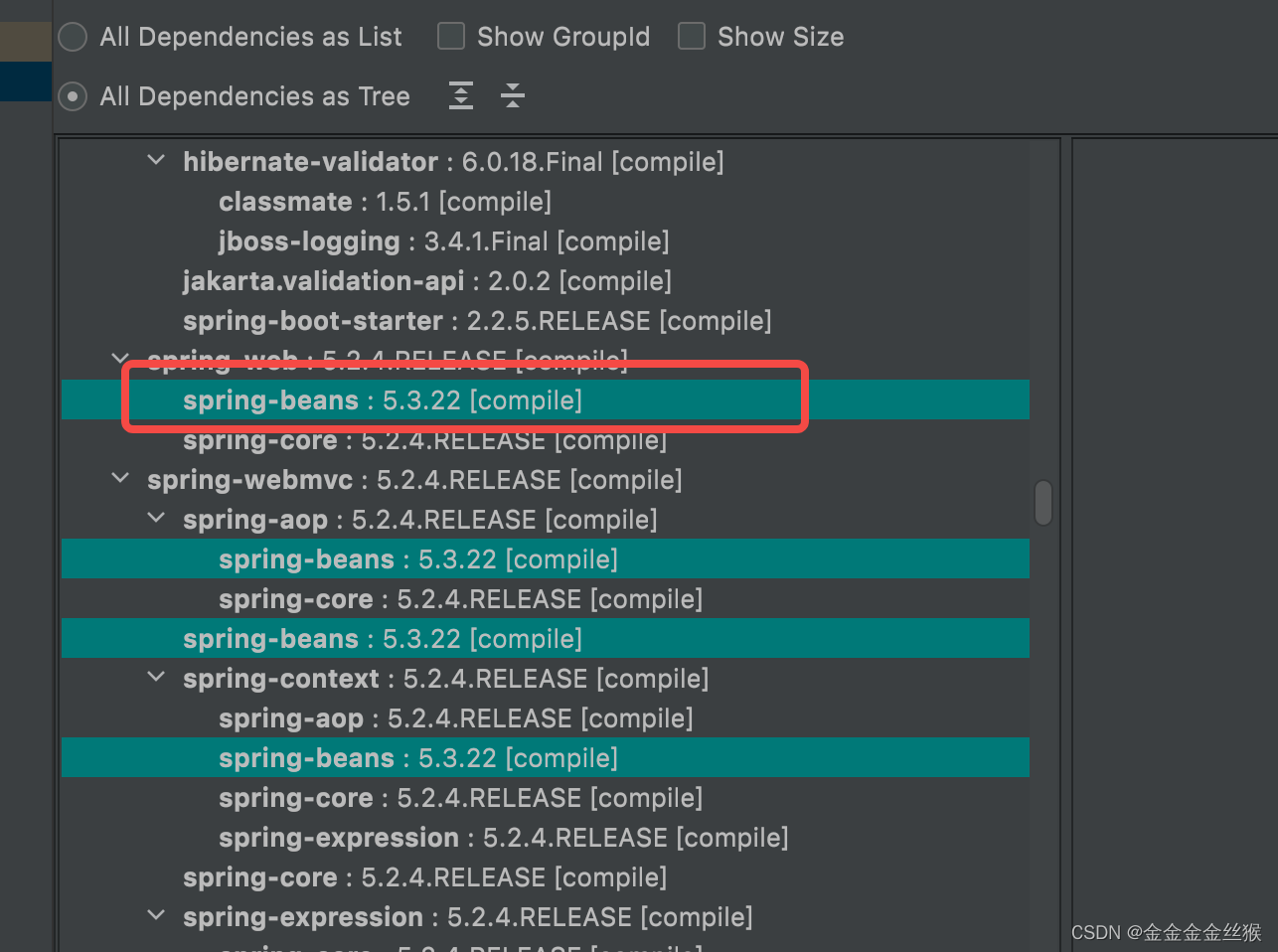This screenshot has width=1278, height=952.
Task: Select the classmate : 1.5.1 row
Action: point(545,202)
